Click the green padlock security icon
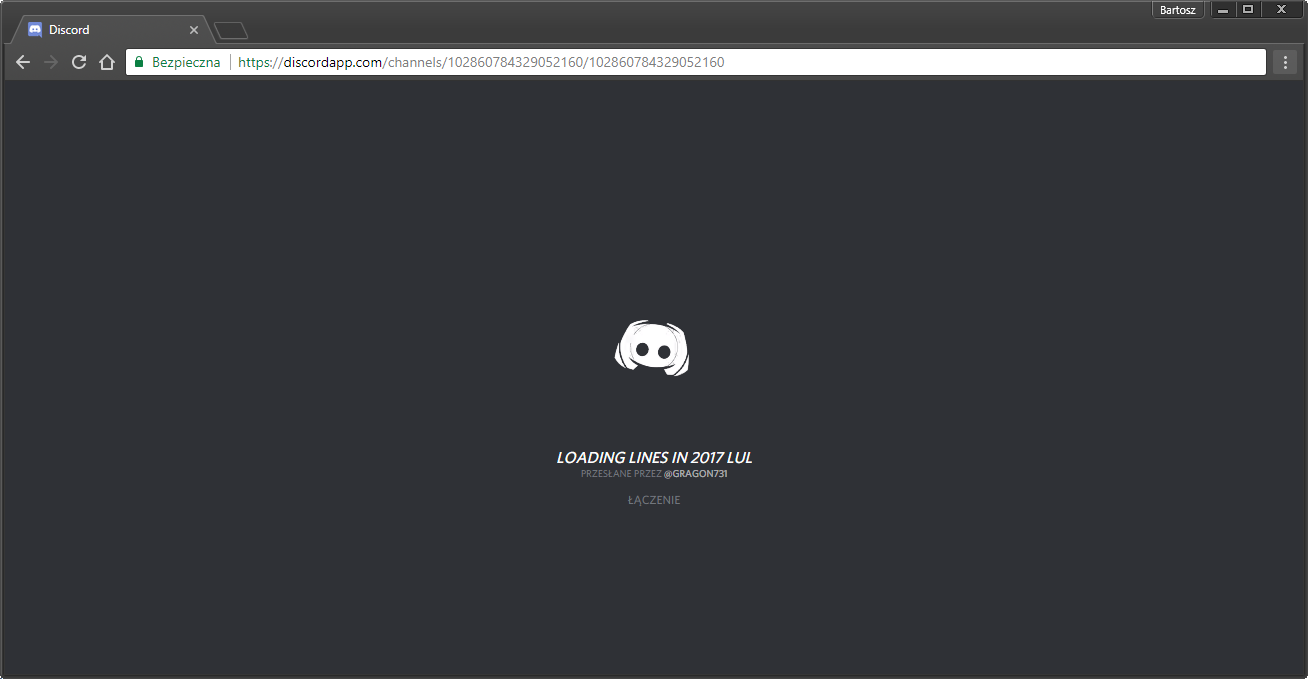 click(139, 62)
